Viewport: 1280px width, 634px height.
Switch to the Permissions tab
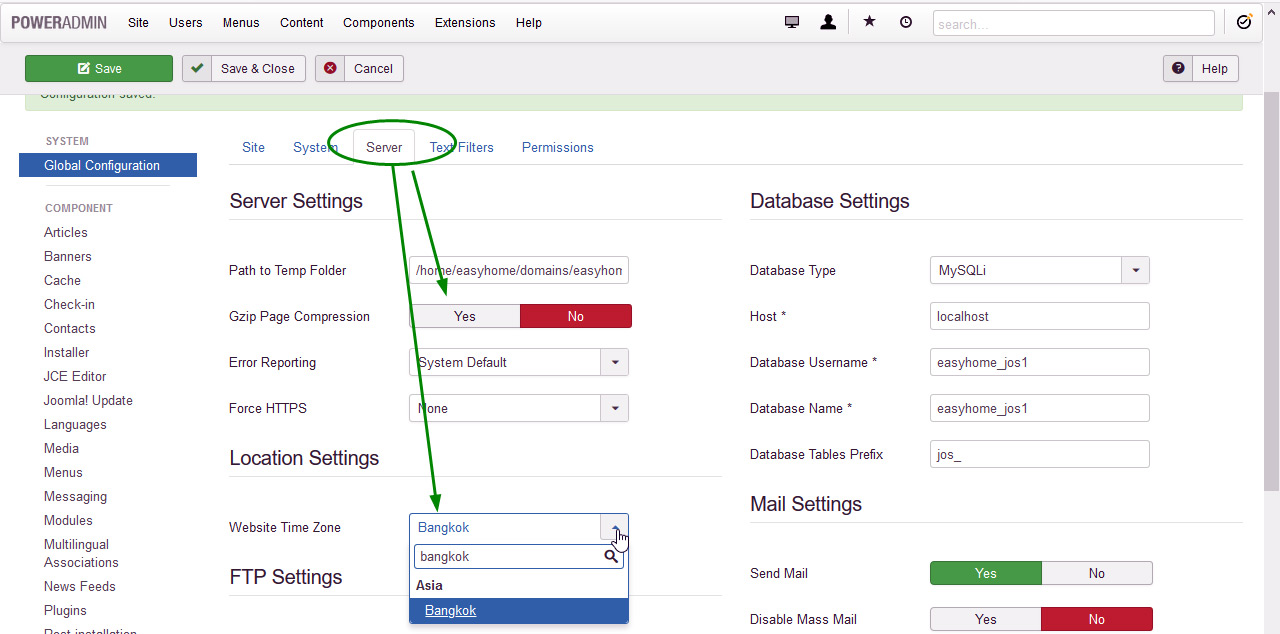coord(557,147)
